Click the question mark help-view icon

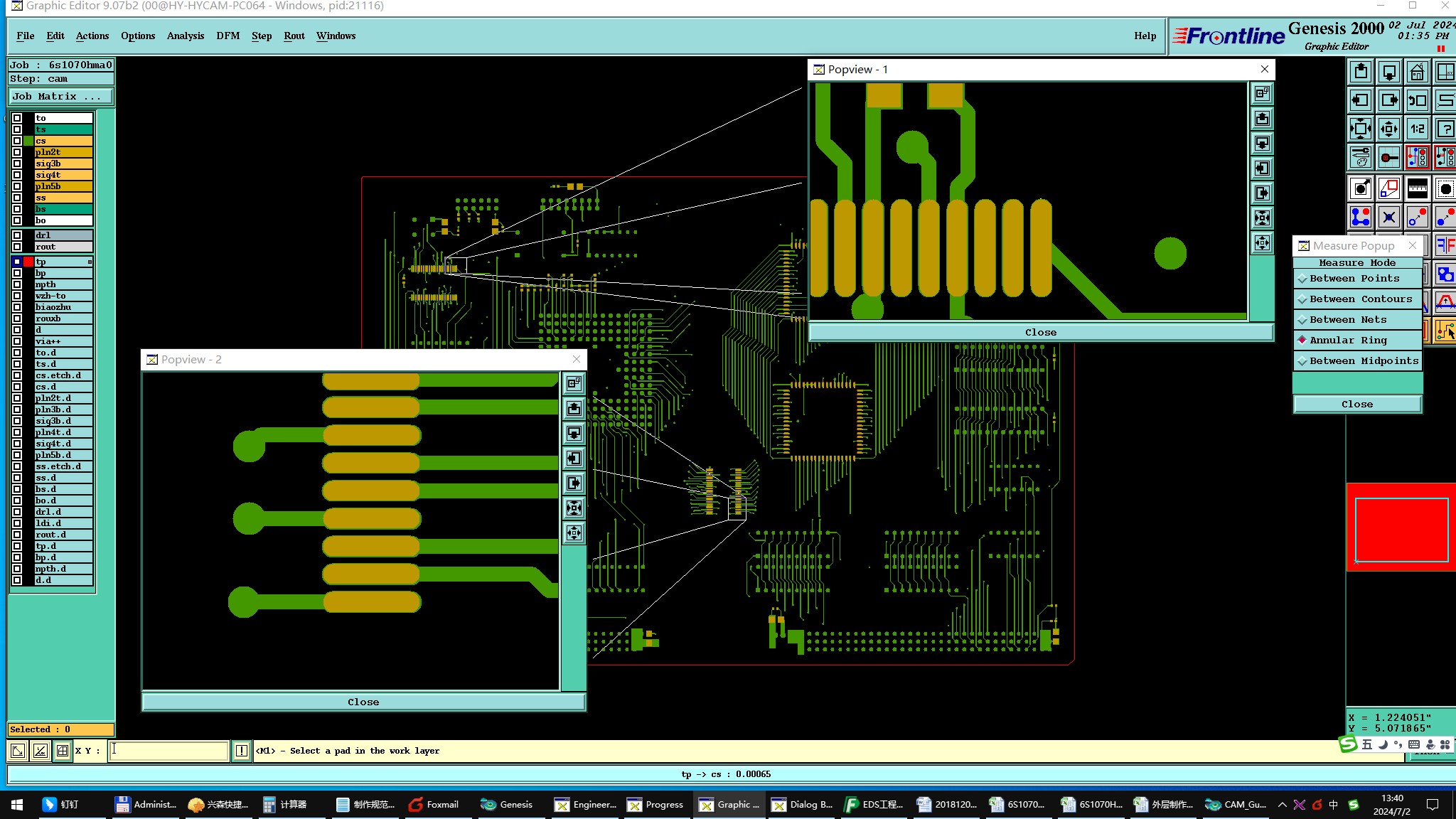[x=1445, y=129]
